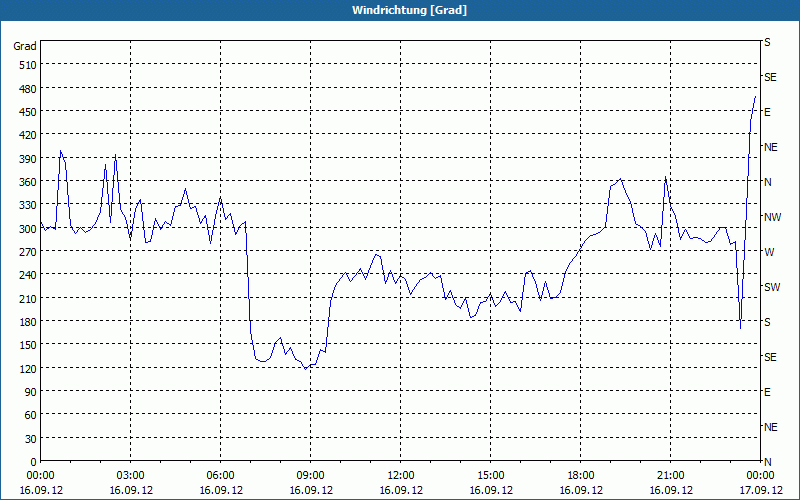Select the 90 value on the y-axis

(x=31, y=392)
